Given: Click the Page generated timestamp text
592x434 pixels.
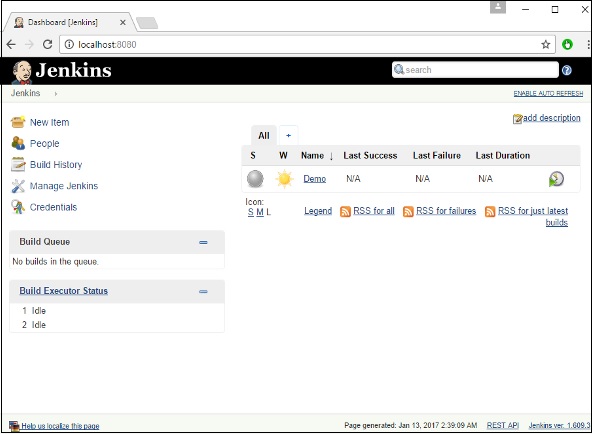Looking at the screenshot, I should coord(410,425).
